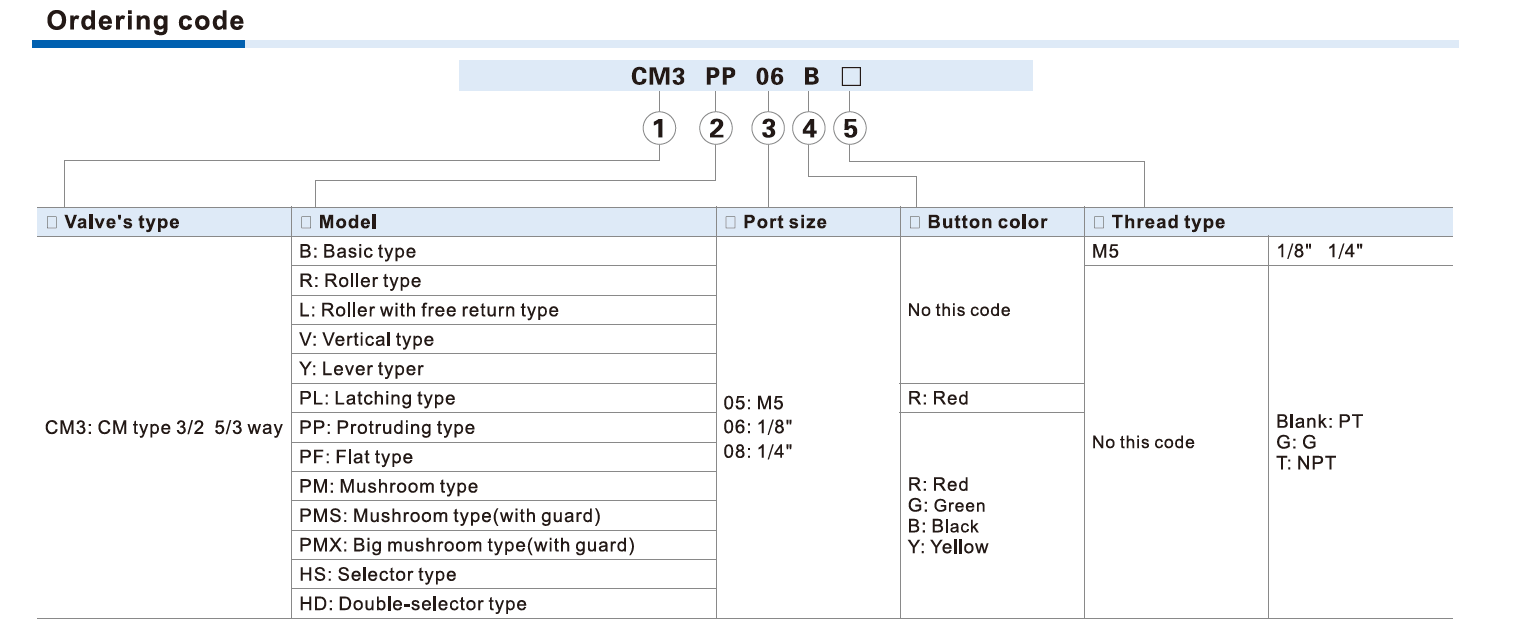Viewport: 1519px width, 634px height.
Task: Select the circled number 5 marker
Action: pyautogui.click(x=849, y=128)
